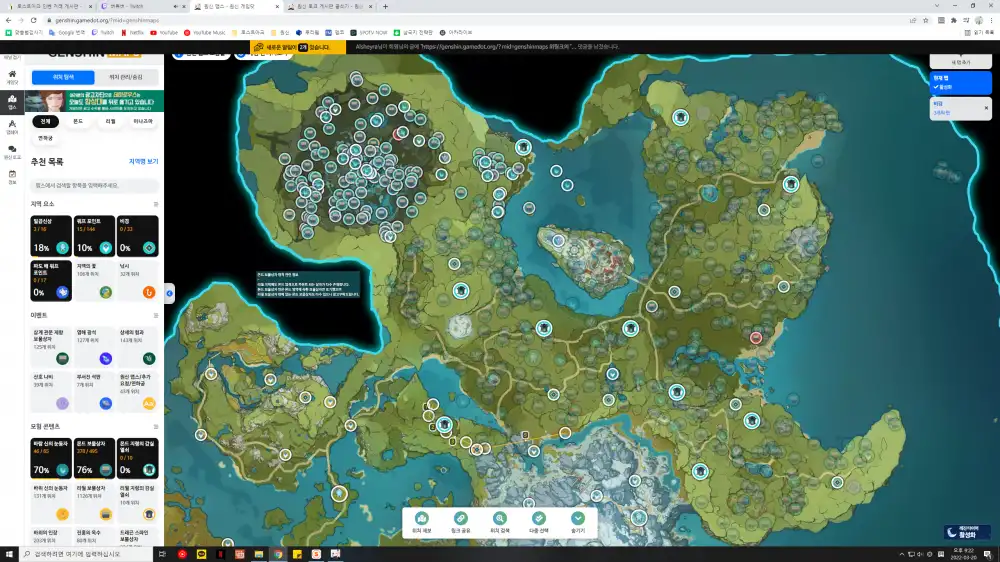Collapse the left sidebar panel arrow

169,293
